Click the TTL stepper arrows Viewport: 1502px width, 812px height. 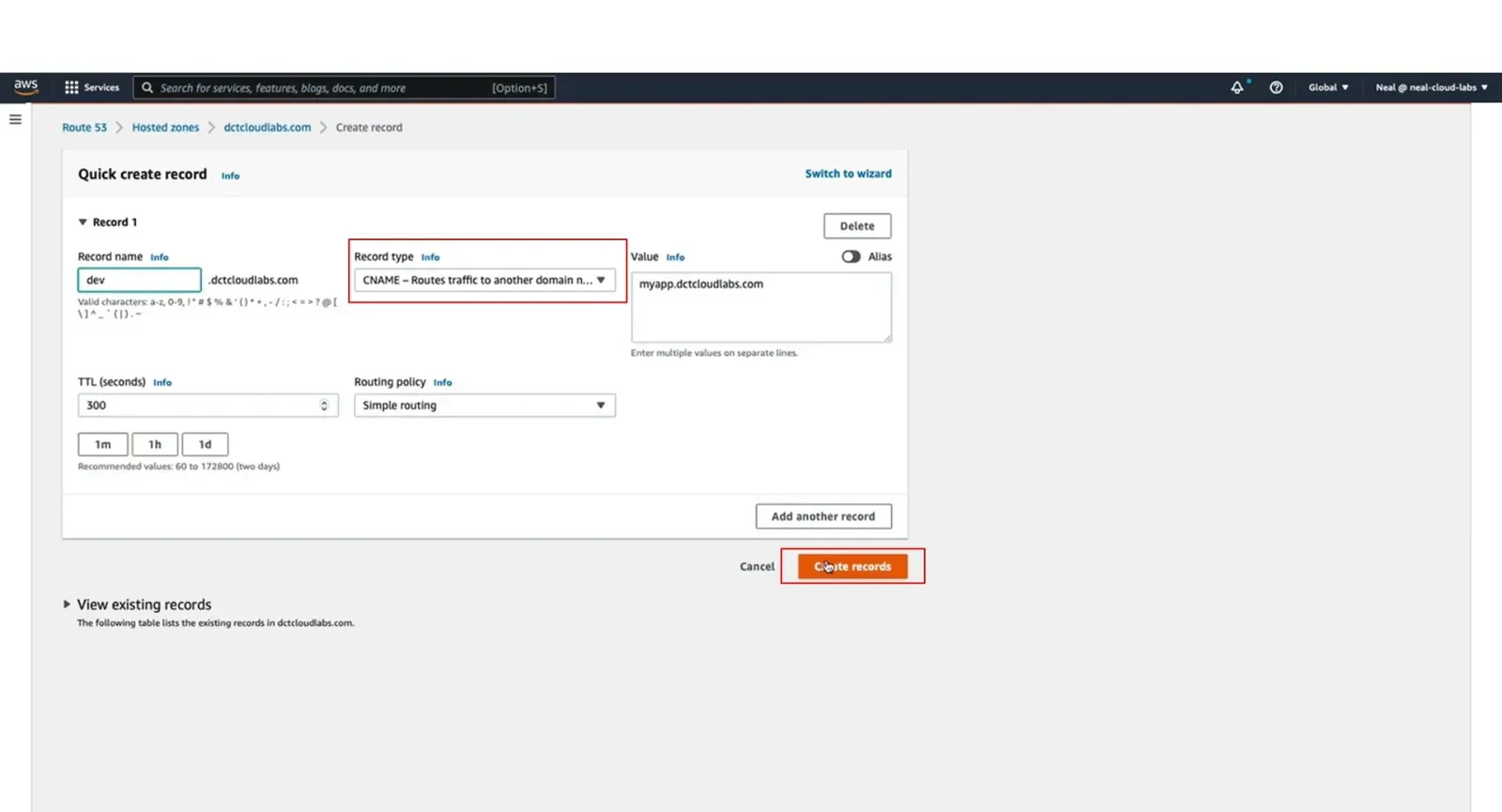[x=324, y=406]
